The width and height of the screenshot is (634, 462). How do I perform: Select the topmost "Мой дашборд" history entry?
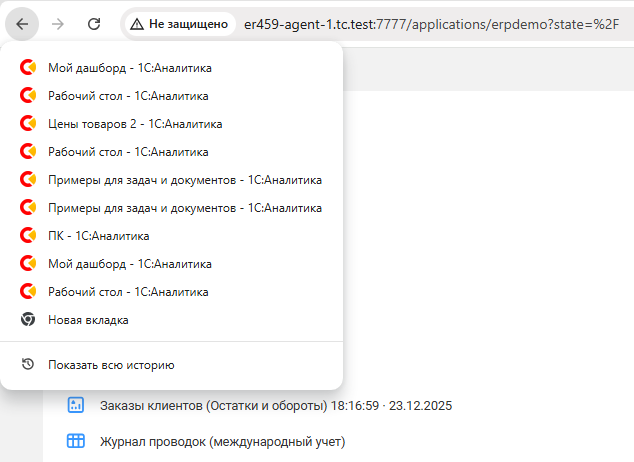point(130,68)
